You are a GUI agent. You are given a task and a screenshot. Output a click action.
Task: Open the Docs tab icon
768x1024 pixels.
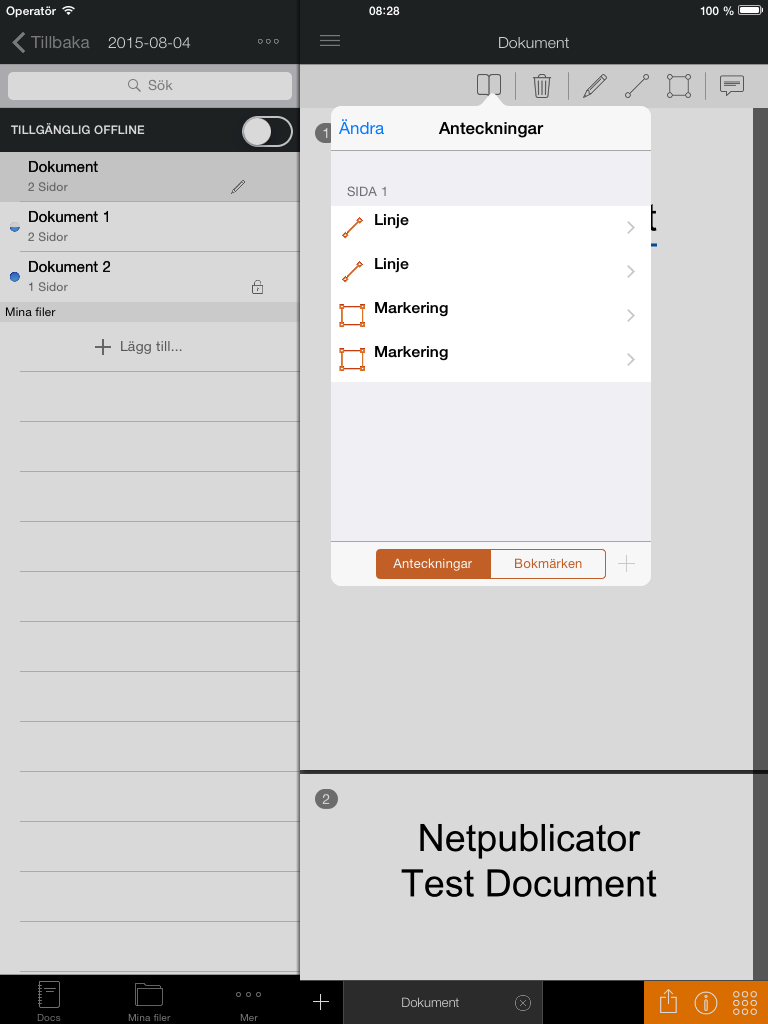coord(49,1000)
